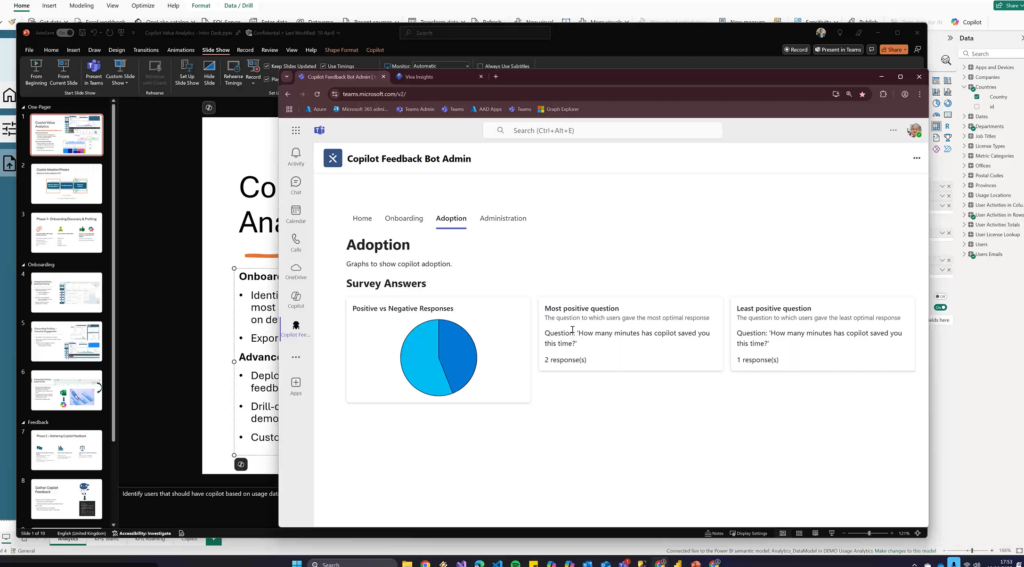Expand the Record dropdown in the Slide Show ribbon
The width and height of the screenshot is (1024, 567).
click(x=253, y=82)
